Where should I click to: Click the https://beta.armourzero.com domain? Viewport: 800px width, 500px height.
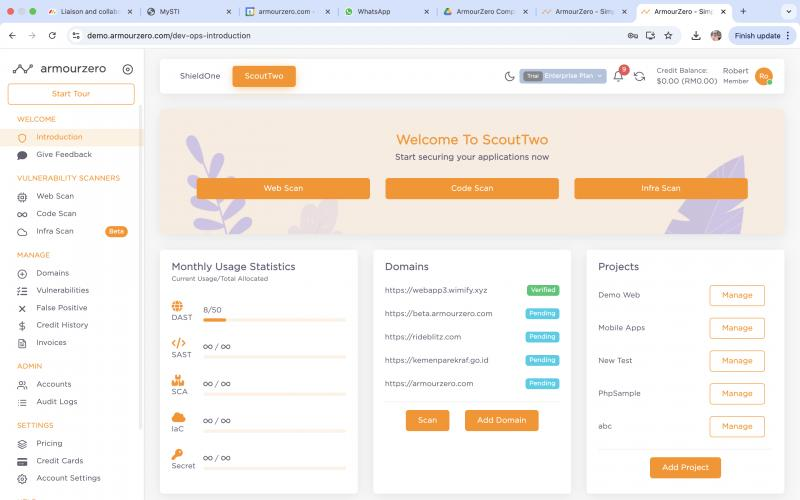(438, 314)
